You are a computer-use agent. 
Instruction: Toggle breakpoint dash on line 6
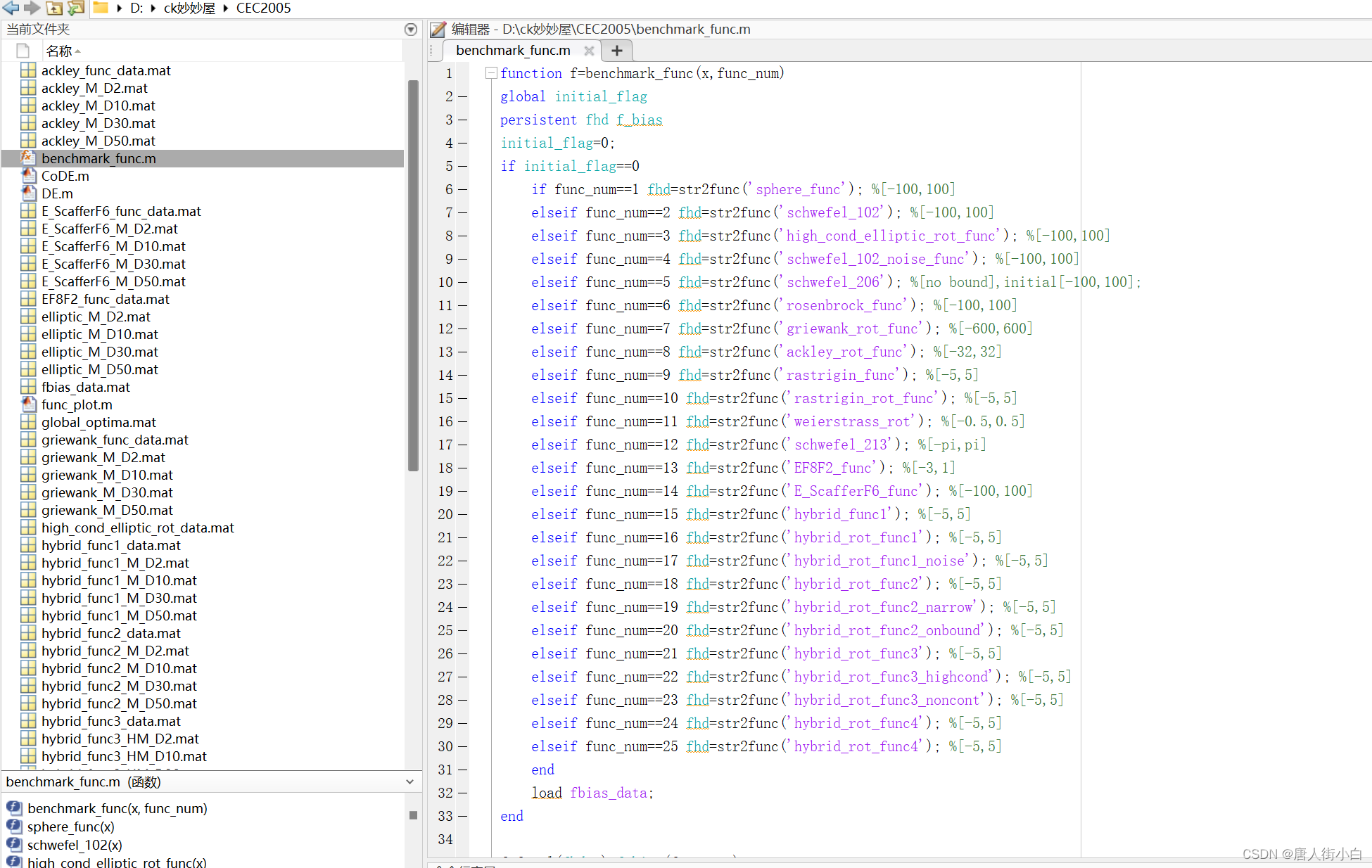462,189
